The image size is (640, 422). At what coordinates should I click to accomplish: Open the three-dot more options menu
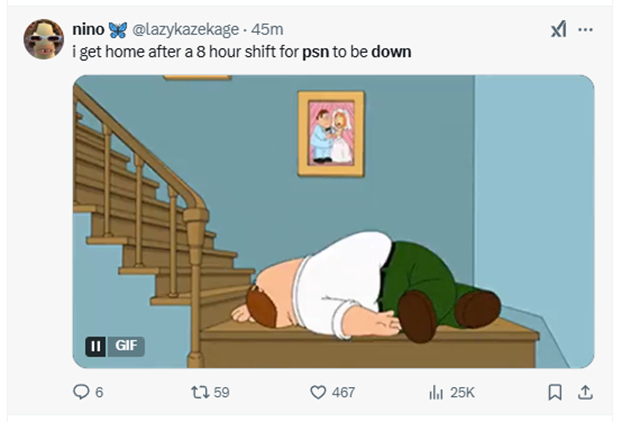[x=587, y=30]
